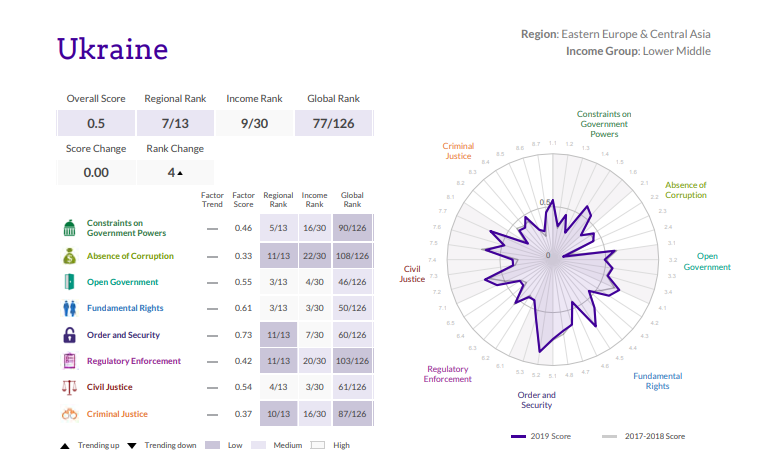Click the Trending up triangle legend marker
The image size is (772, 455).
pyautogui.click(x=64, y=445)
